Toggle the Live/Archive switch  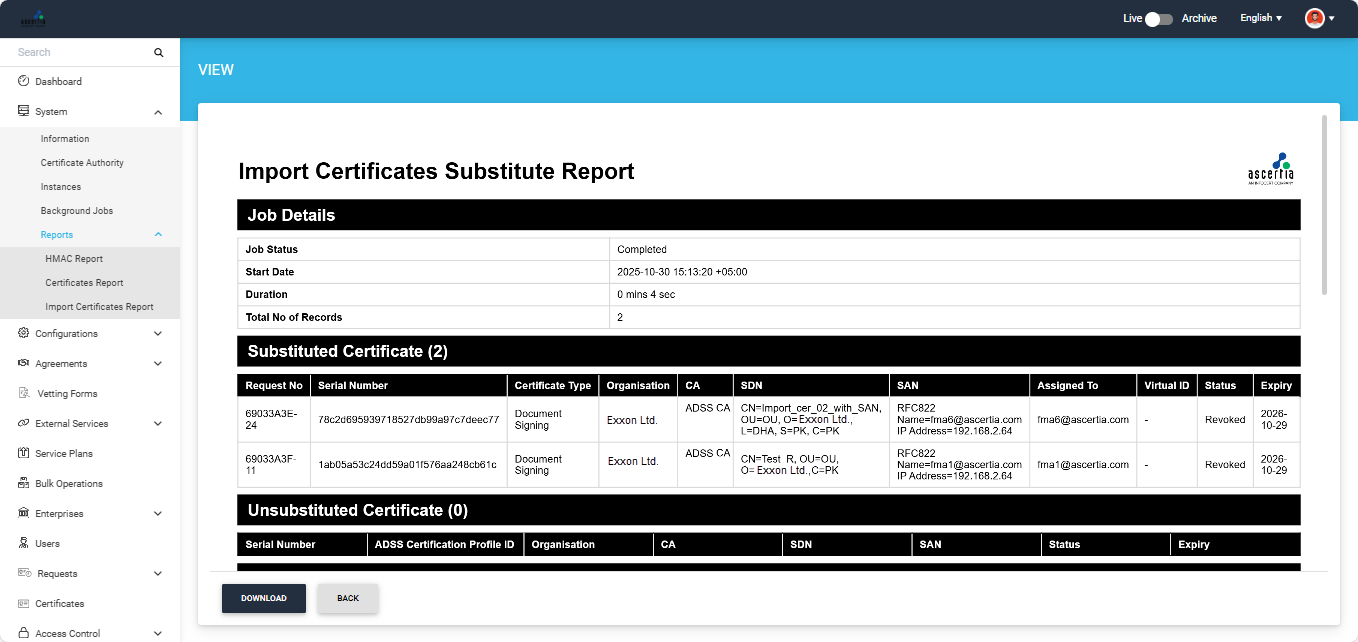[x=1158, y=18]
